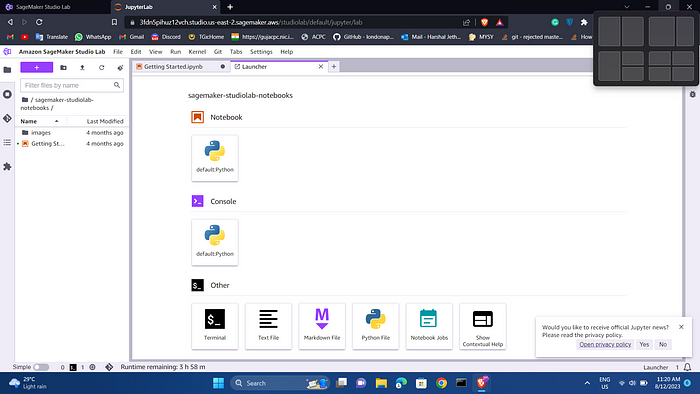Click No on the Jupyter news prompt
Image resolution: width=700 pixels, height=394 pixels.
663,344
